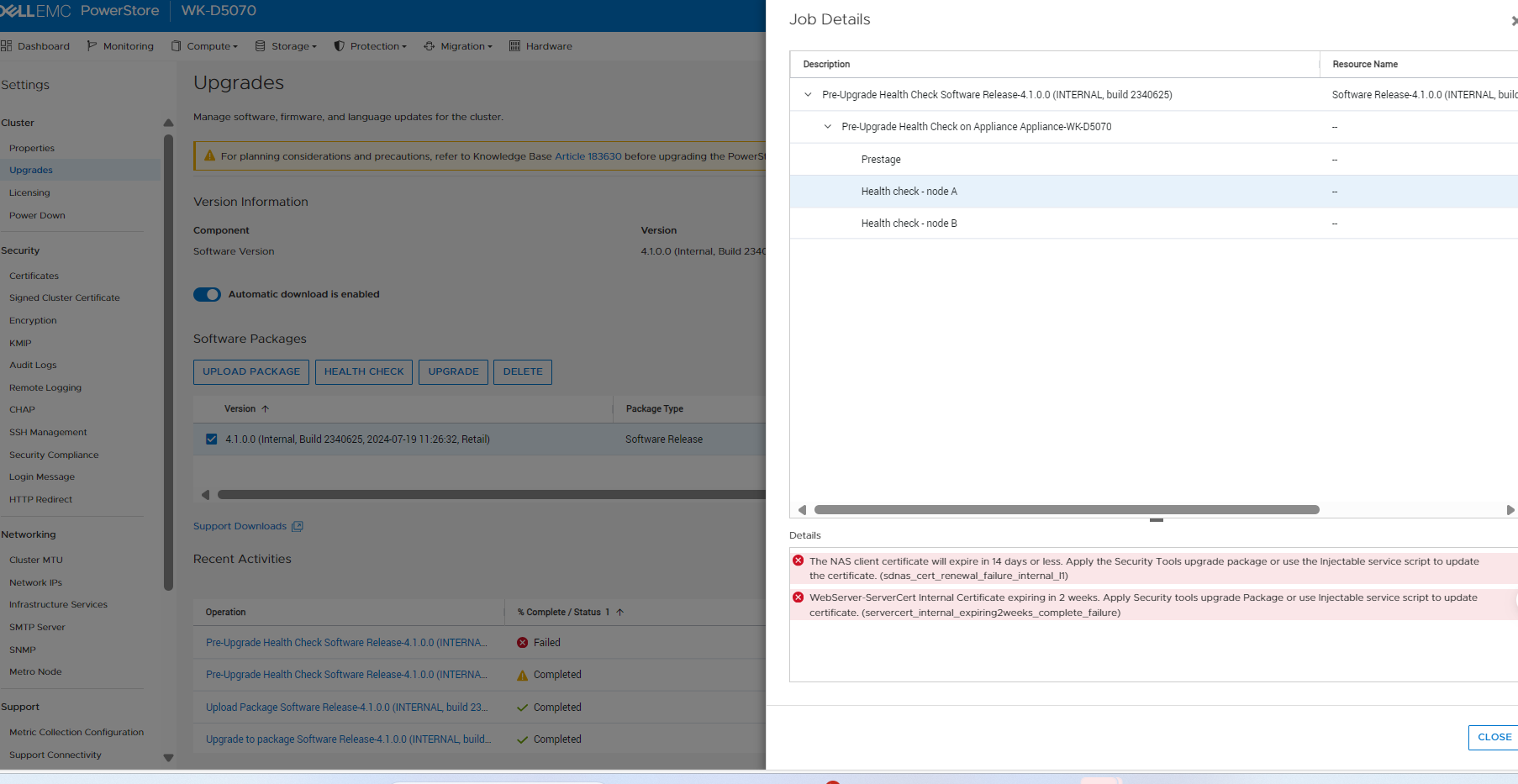Viewport: 1518px width, 784px height.
Task: Click the green checkmark beside Upload Package Completed
Action: (x=522, y=707)
